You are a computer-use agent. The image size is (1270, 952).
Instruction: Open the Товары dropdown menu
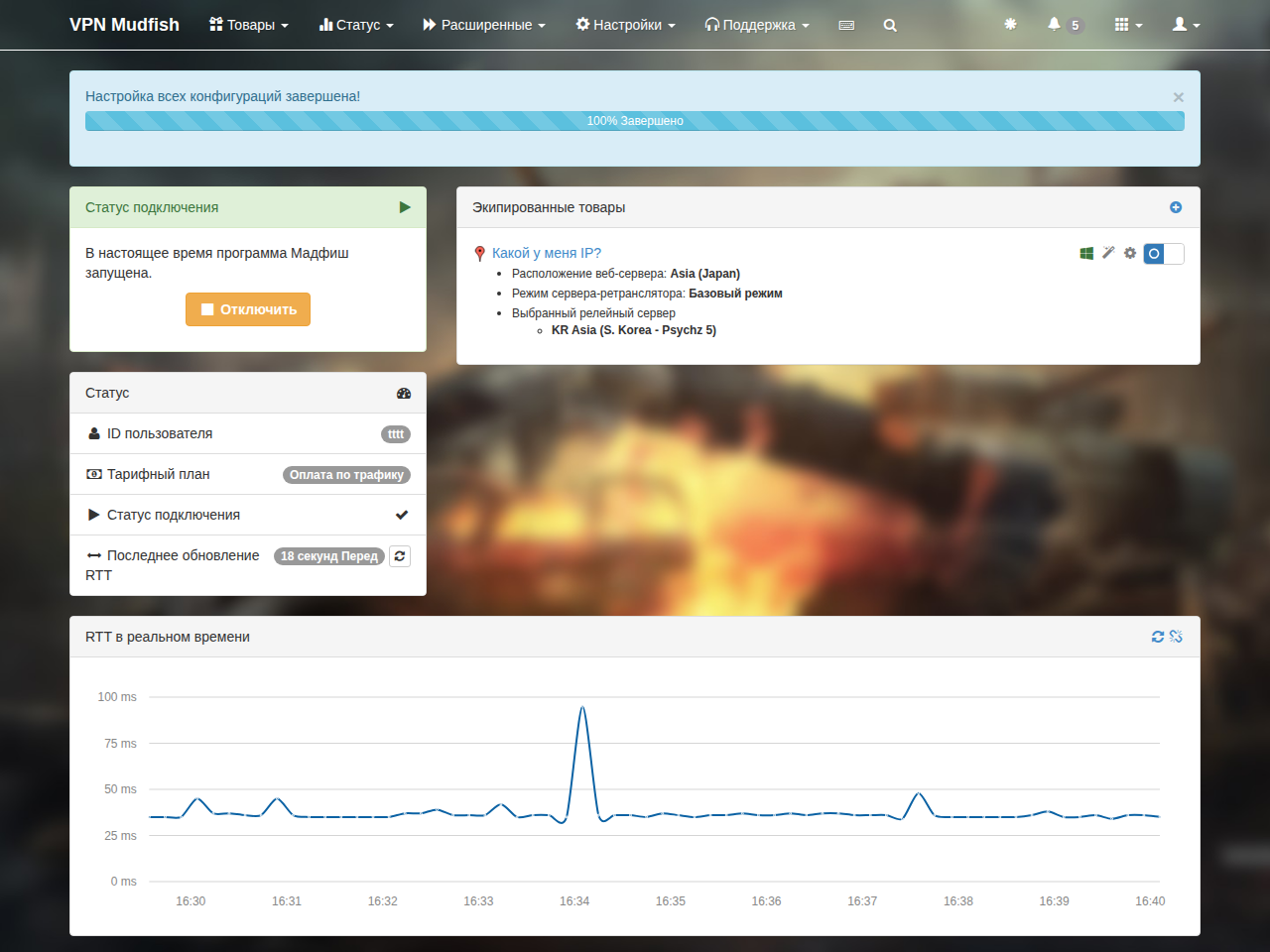(x=249, y=25)
